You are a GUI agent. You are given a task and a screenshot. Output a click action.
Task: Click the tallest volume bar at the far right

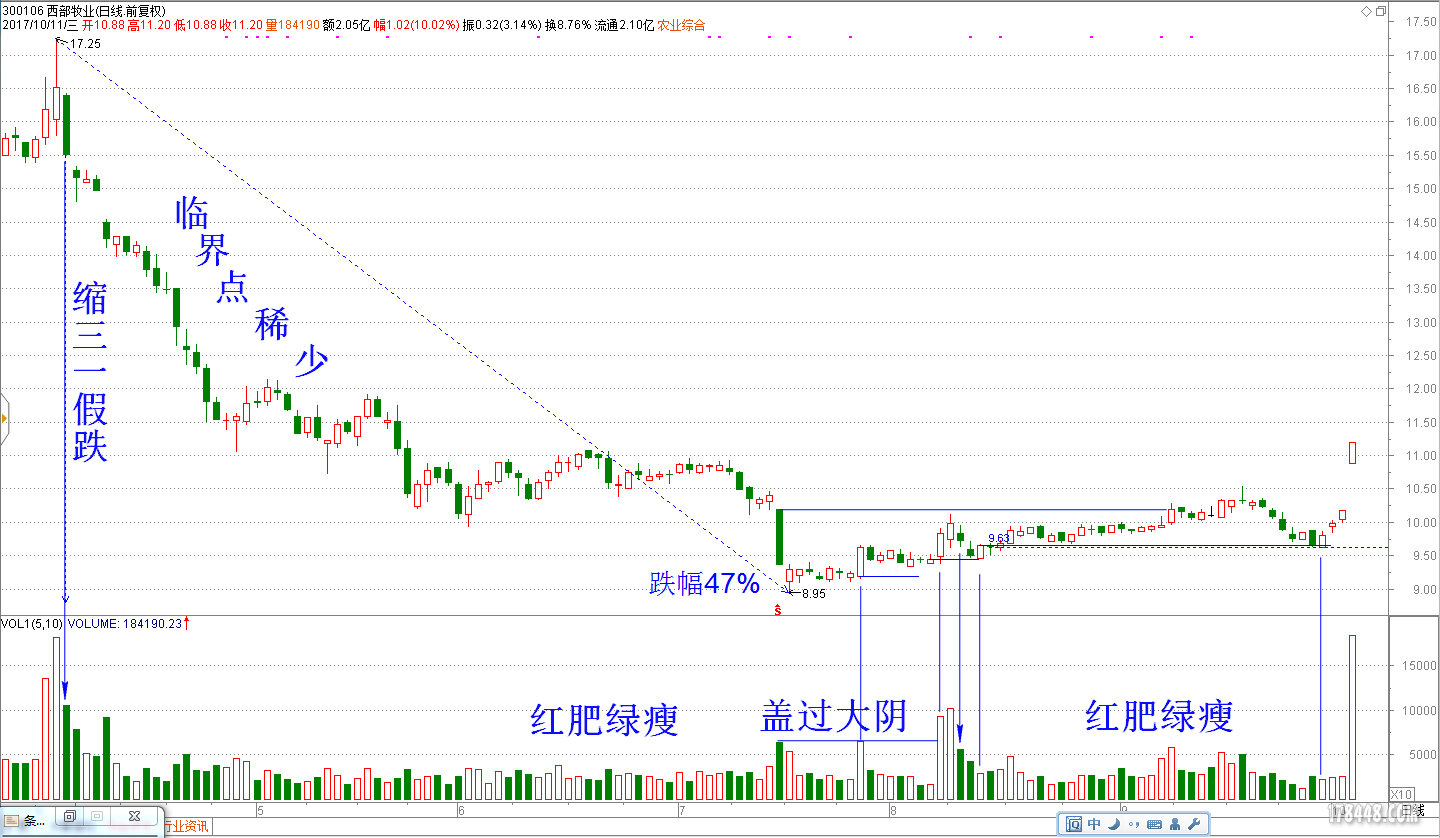coord(1353,717)
